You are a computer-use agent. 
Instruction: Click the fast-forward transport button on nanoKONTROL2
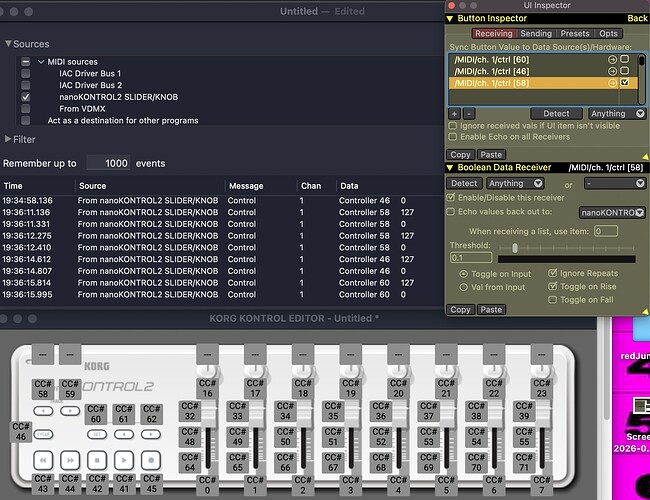click(x=70, y=460)
